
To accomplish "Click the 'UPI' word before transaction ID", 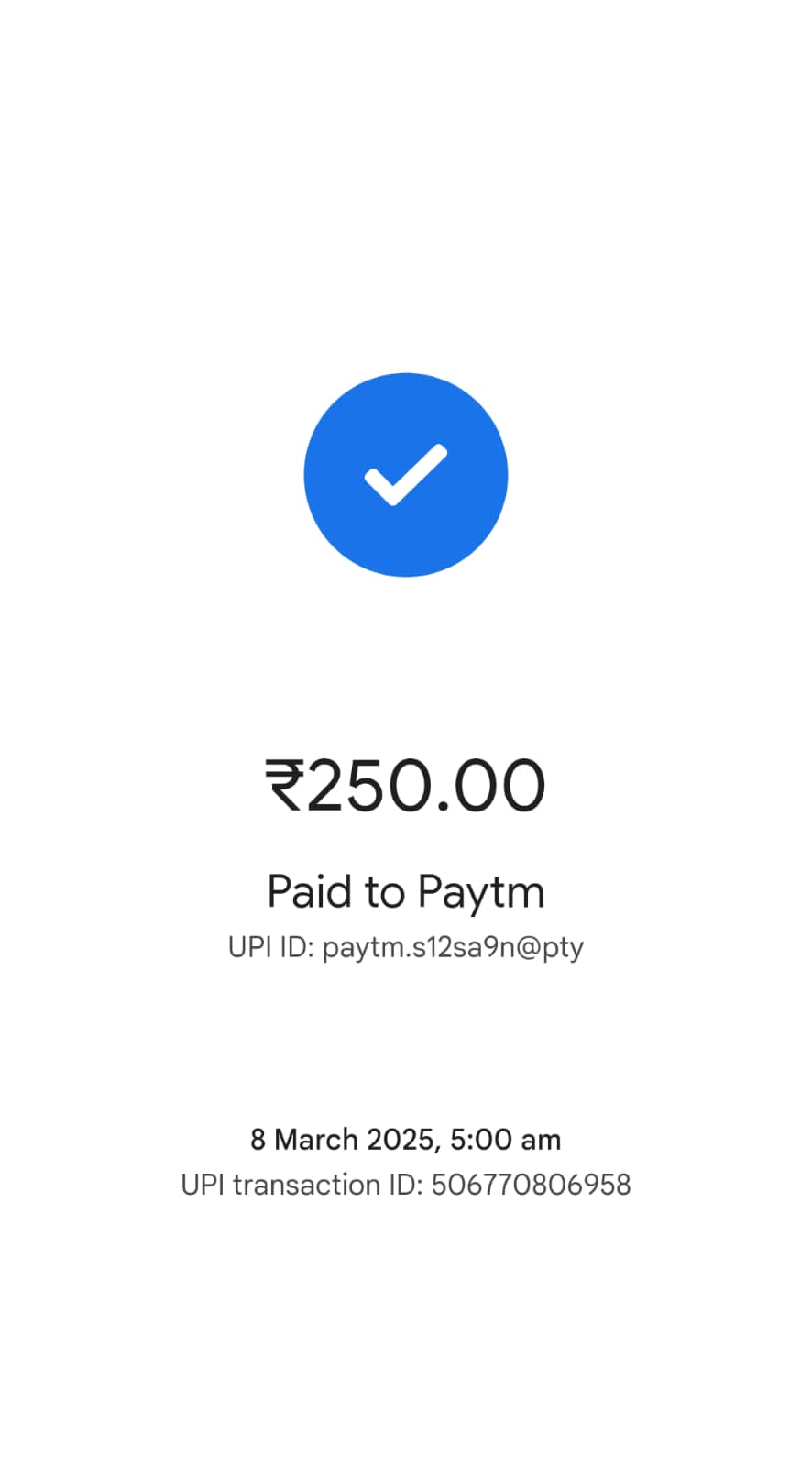I will coord(203,1185).
